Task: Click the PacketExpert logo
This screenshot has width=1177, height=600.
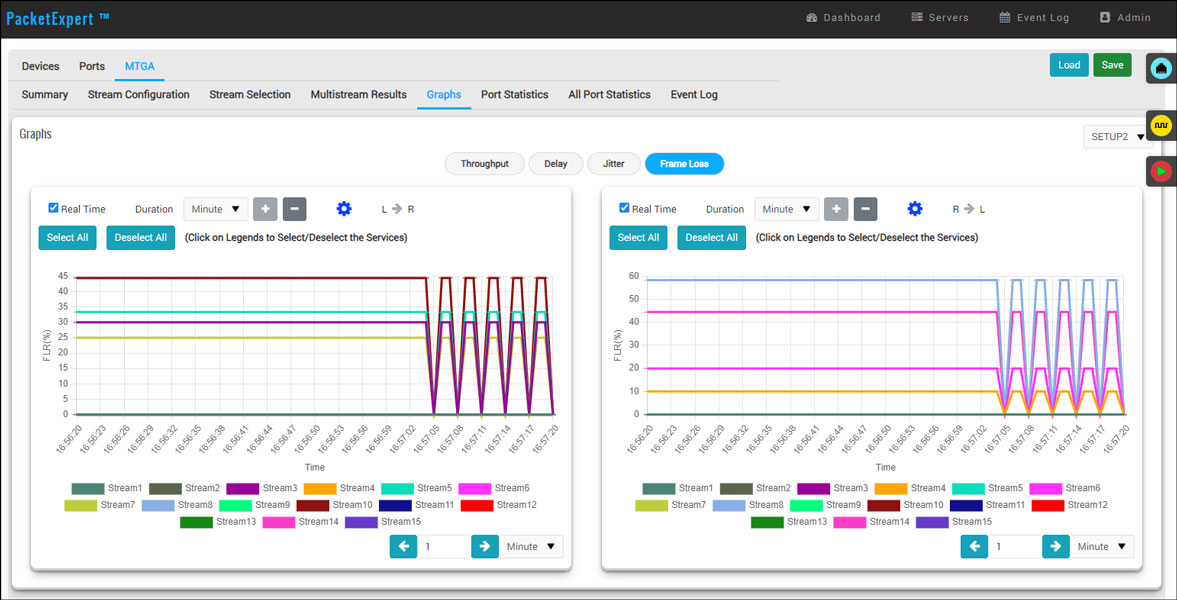Action: (x=58, y=18)
